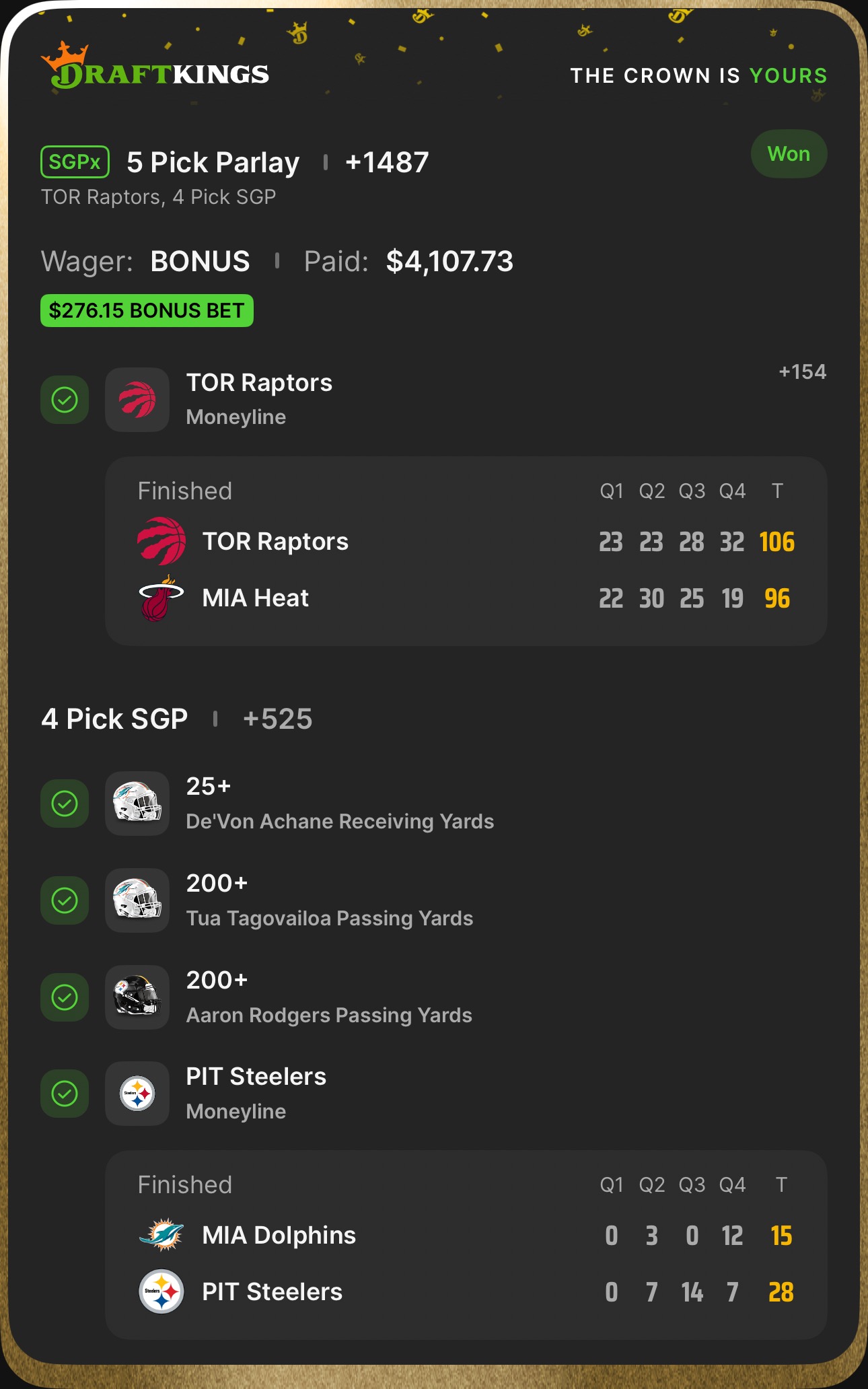Screen dimensions: 868x1389
Task: Click checkmark for Tua 200+ Passing Yards
Action: [x=65, y=900]
